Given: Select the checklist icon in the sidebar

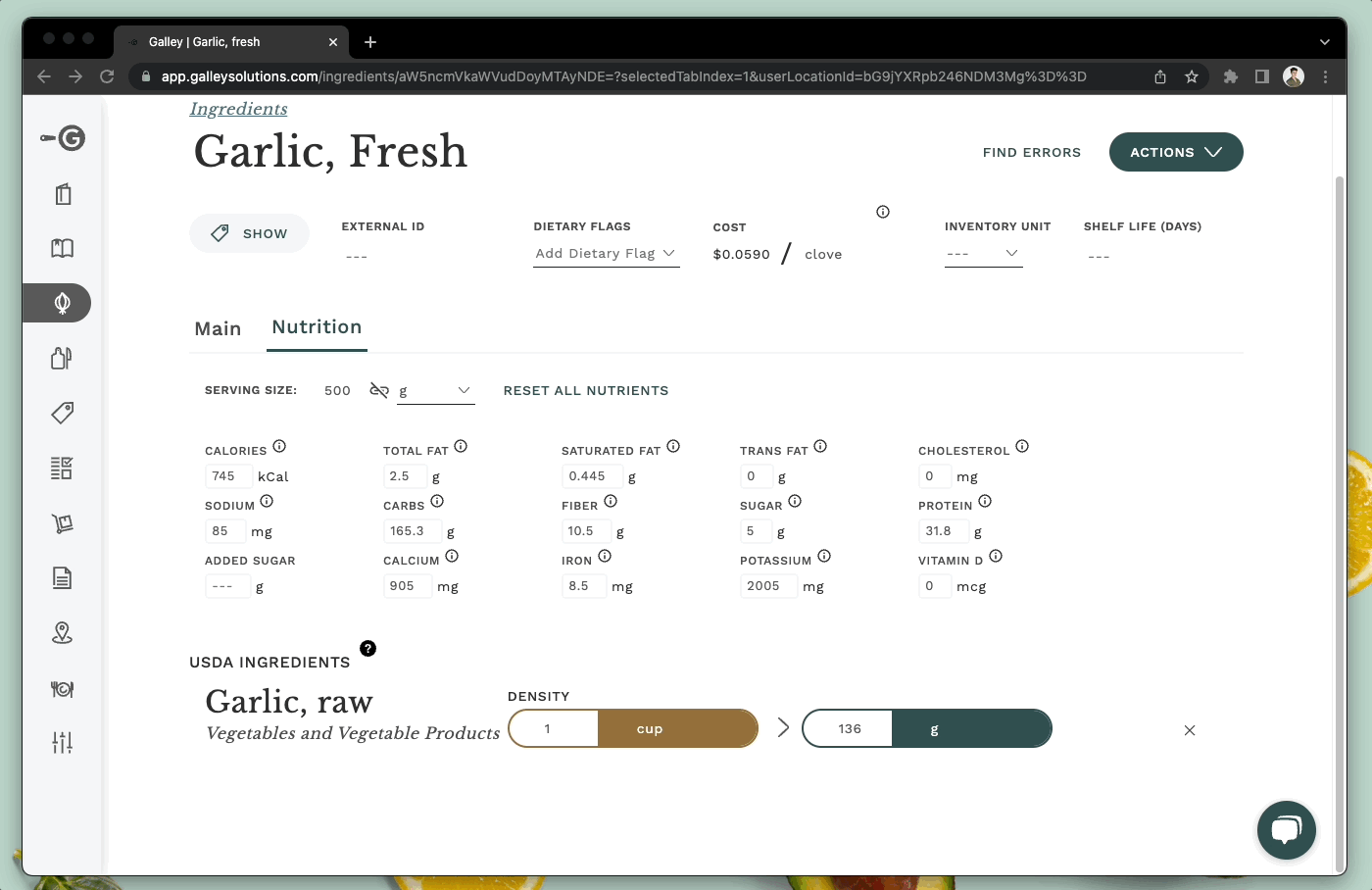Looking at the screenshot, I should tap(62, 468).
